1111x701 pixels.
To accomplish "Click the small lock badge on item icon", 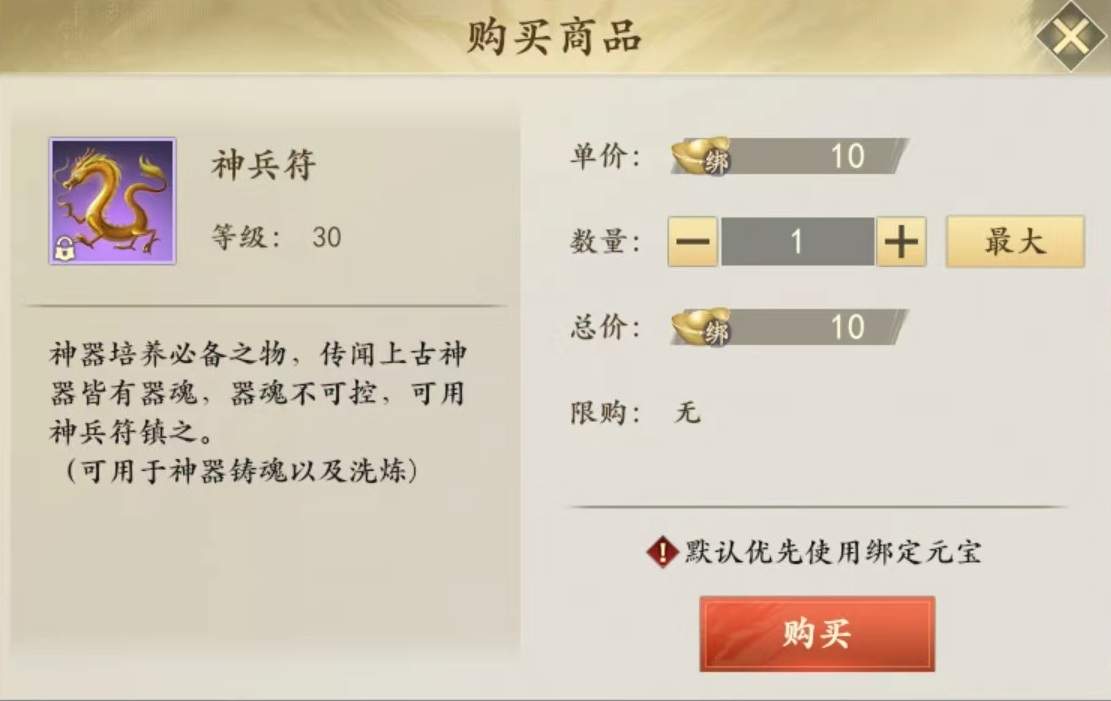I will click(64, 251).
